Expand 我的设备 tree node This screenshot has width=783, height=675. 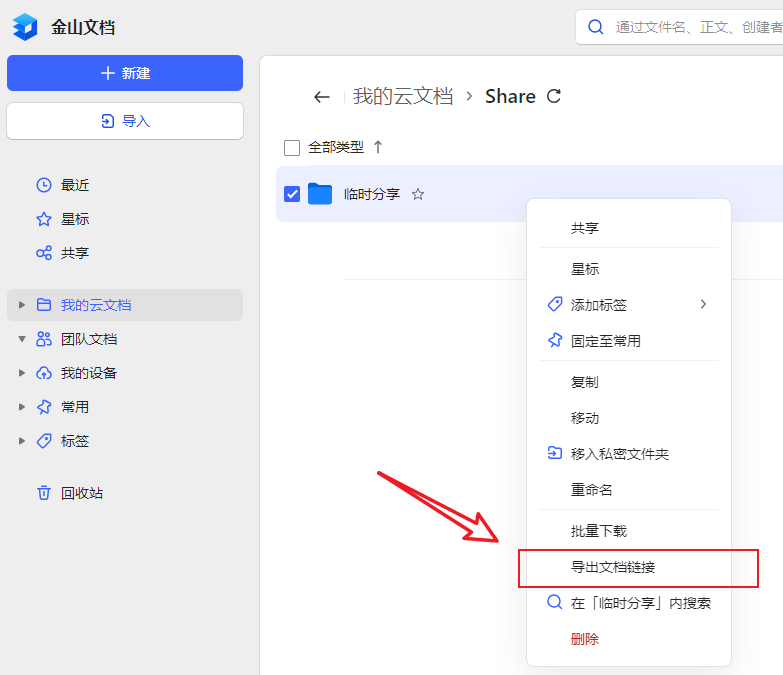click(22, 373)
